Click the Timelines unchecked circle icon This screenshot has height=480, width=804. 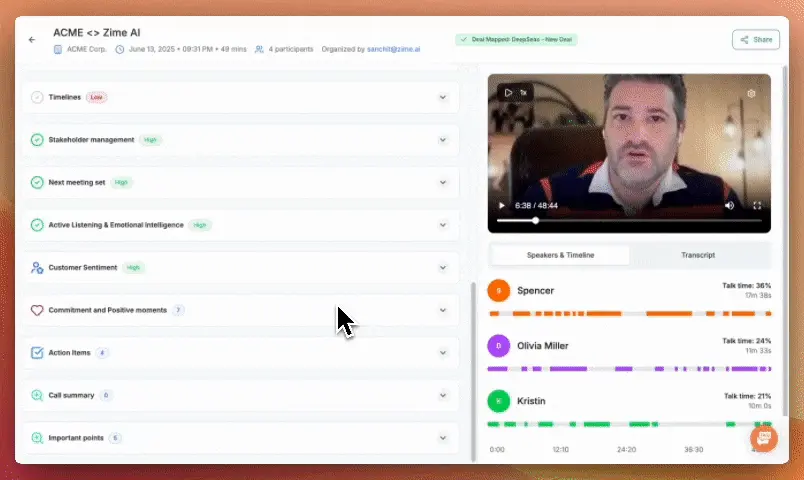(37, 97)
